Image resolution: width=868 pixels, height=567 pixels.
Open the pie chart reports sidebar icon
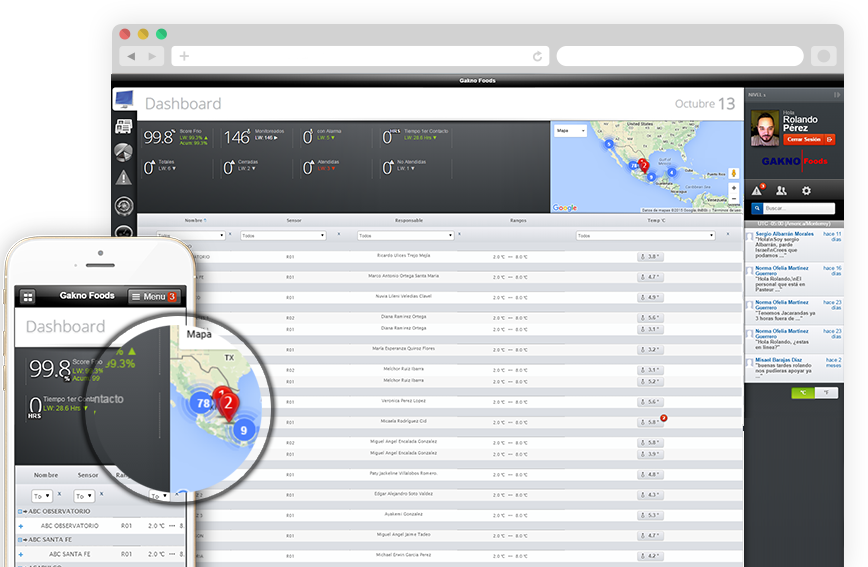coord(123,152)
